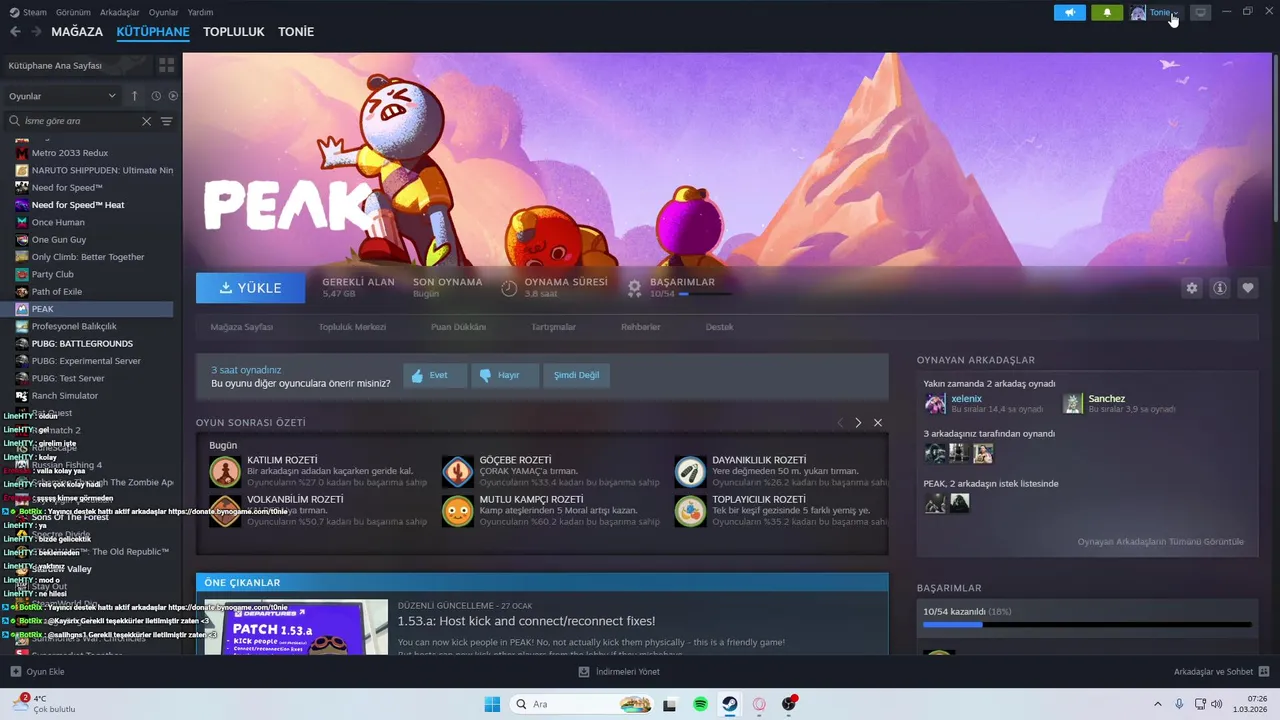Open the 1.53.a patch news thumbnail
1280x720 pixels.
point(296,627)
